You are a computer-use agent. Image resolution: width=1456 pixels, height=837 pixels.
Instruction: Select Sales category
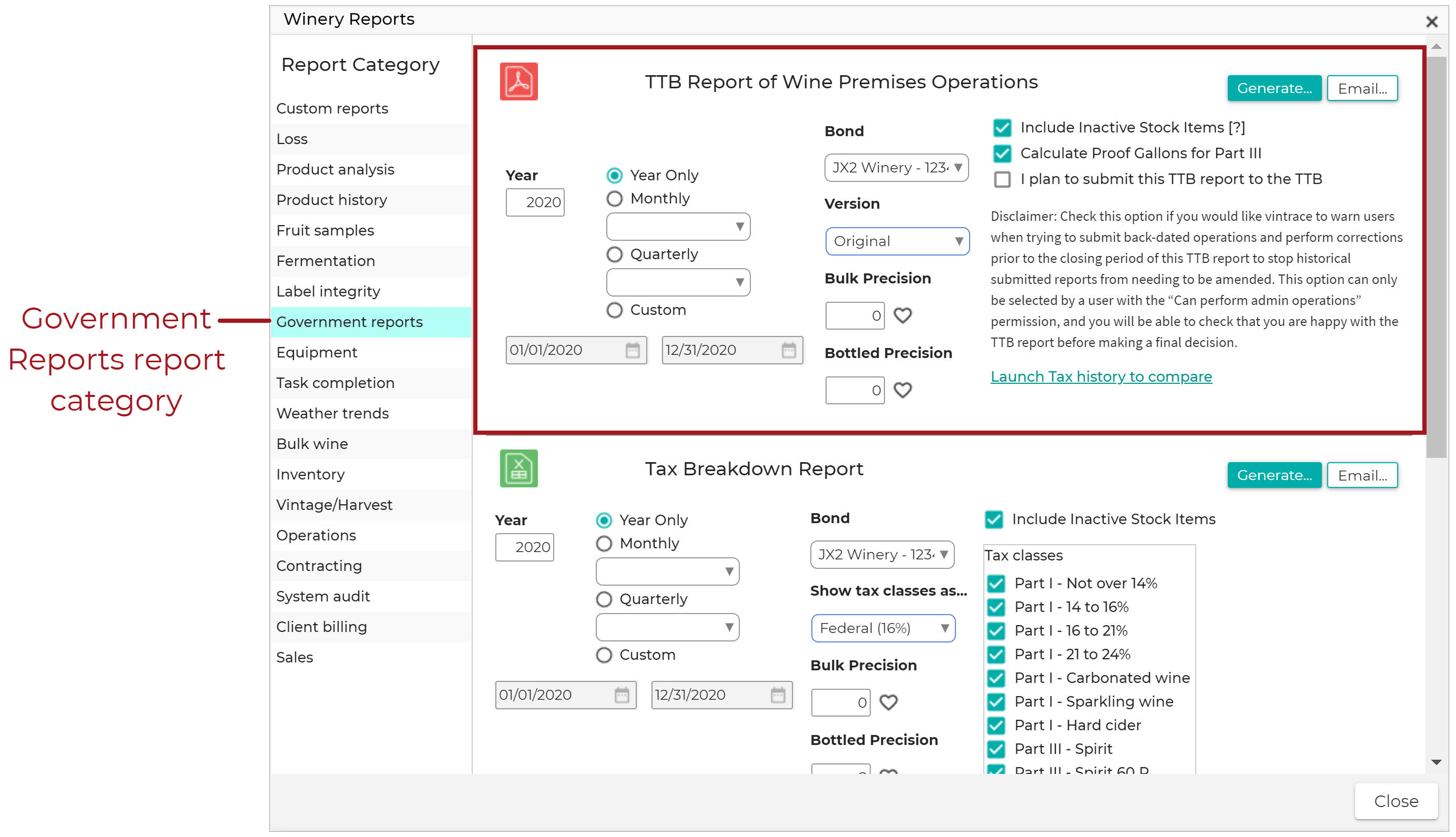(371, 657)
